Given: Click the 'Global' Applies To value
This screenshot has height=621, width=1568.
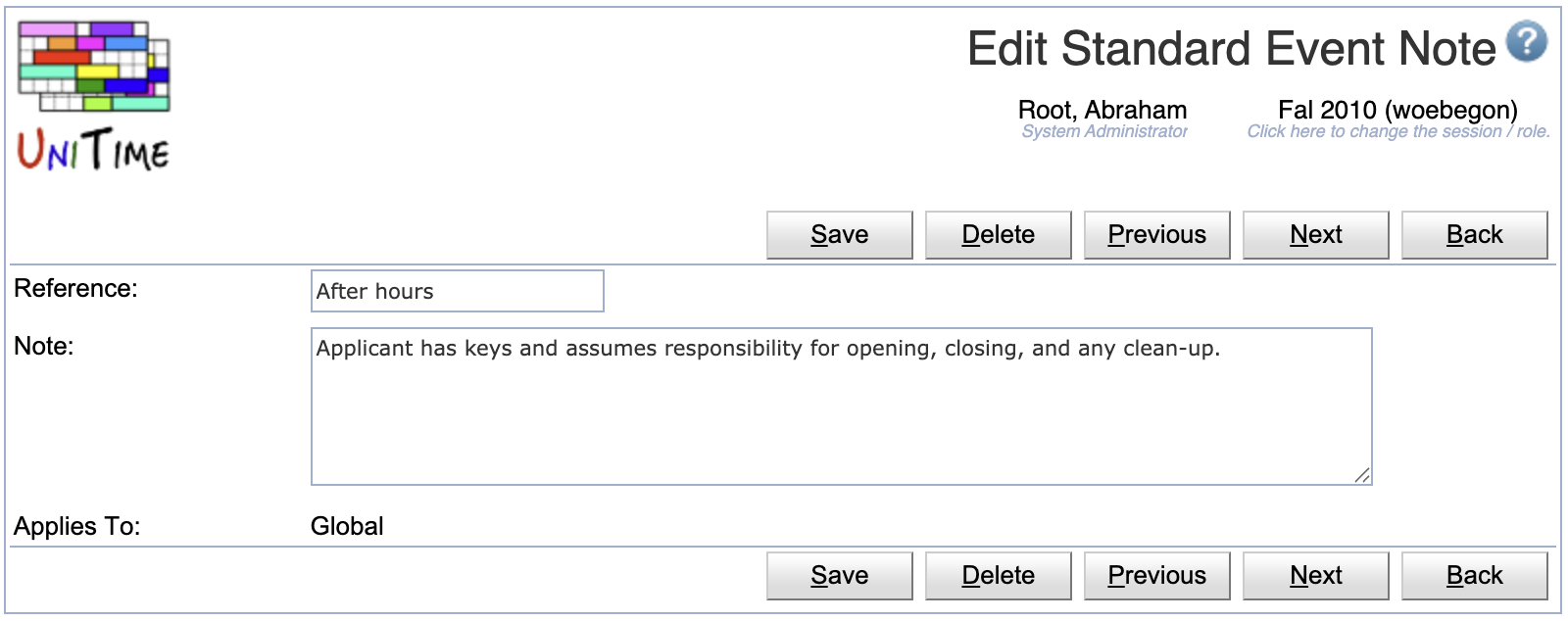Looking at the screenshot, I should [347, 526].
